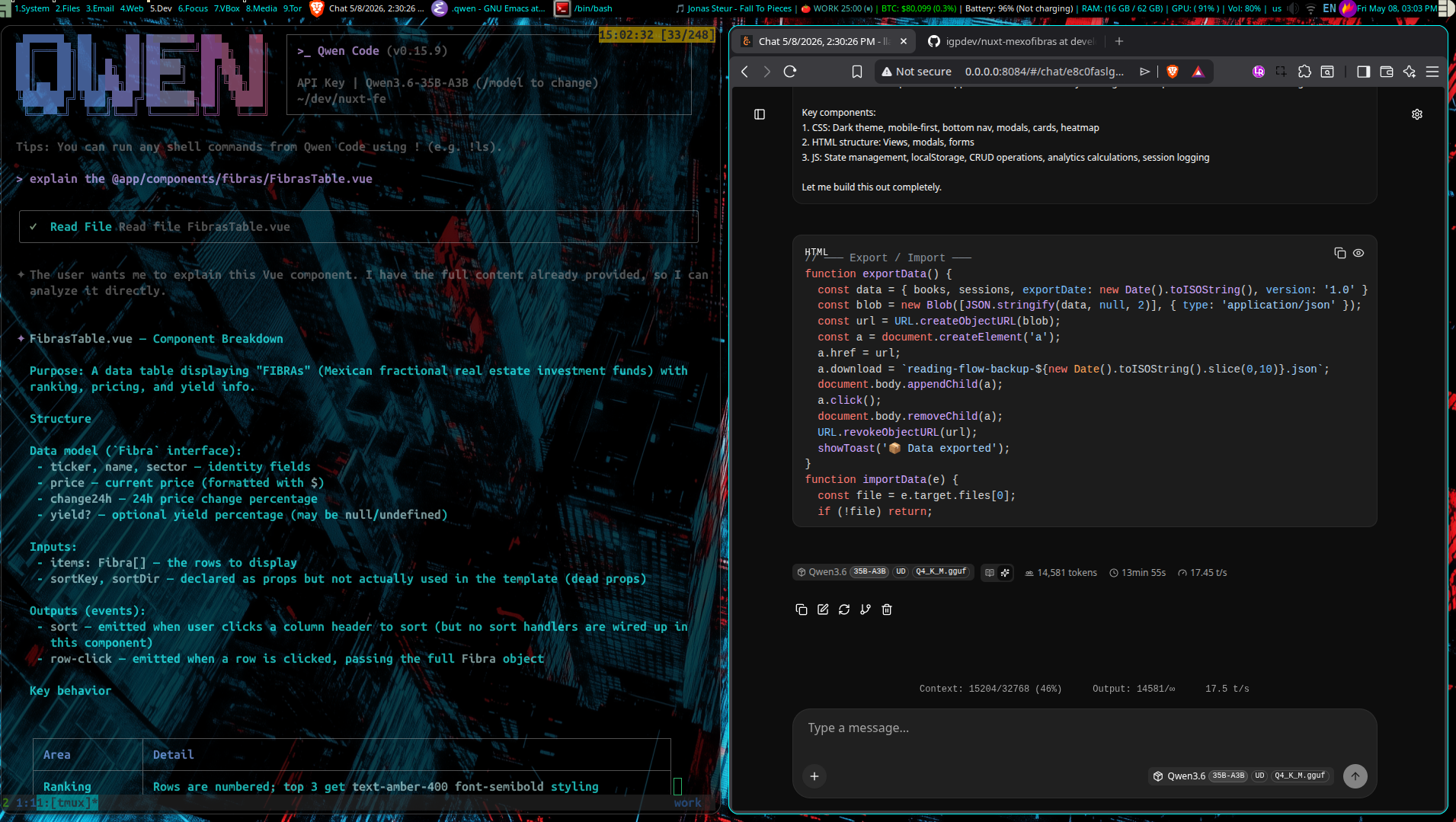Go forward in the browser history
This screenshot has width=1456, height=822.
(x=767, y=72)
